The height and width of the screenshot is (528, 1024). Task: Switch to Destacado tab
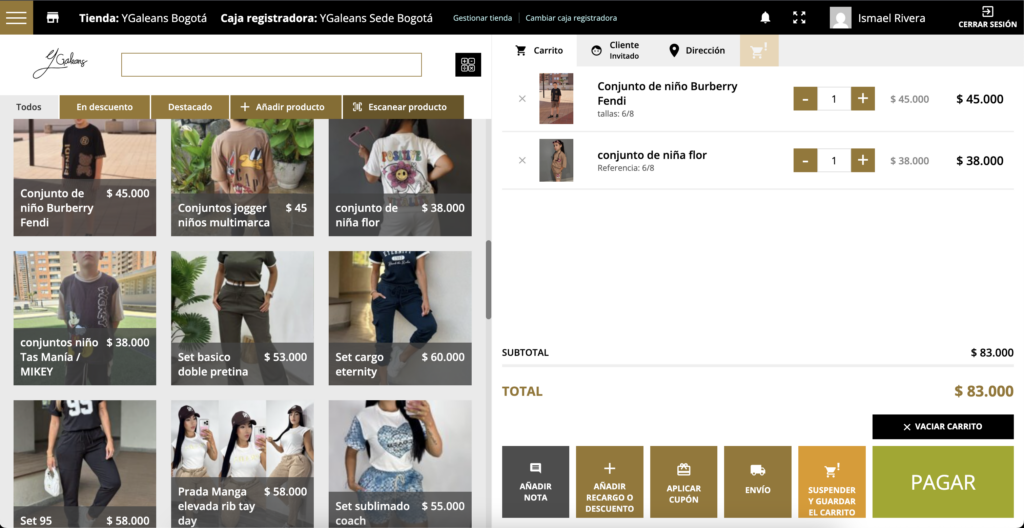pos(189,107)
